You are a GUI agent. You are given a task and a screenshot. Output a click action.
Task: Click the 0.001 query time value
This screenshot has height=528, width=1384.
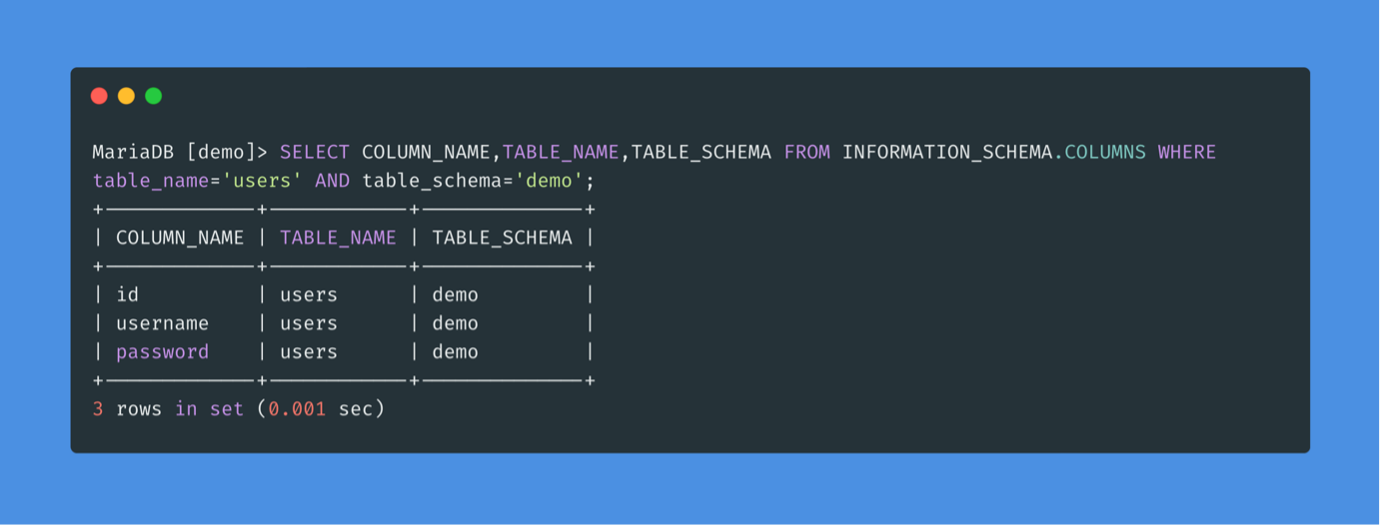coord(297,409)
